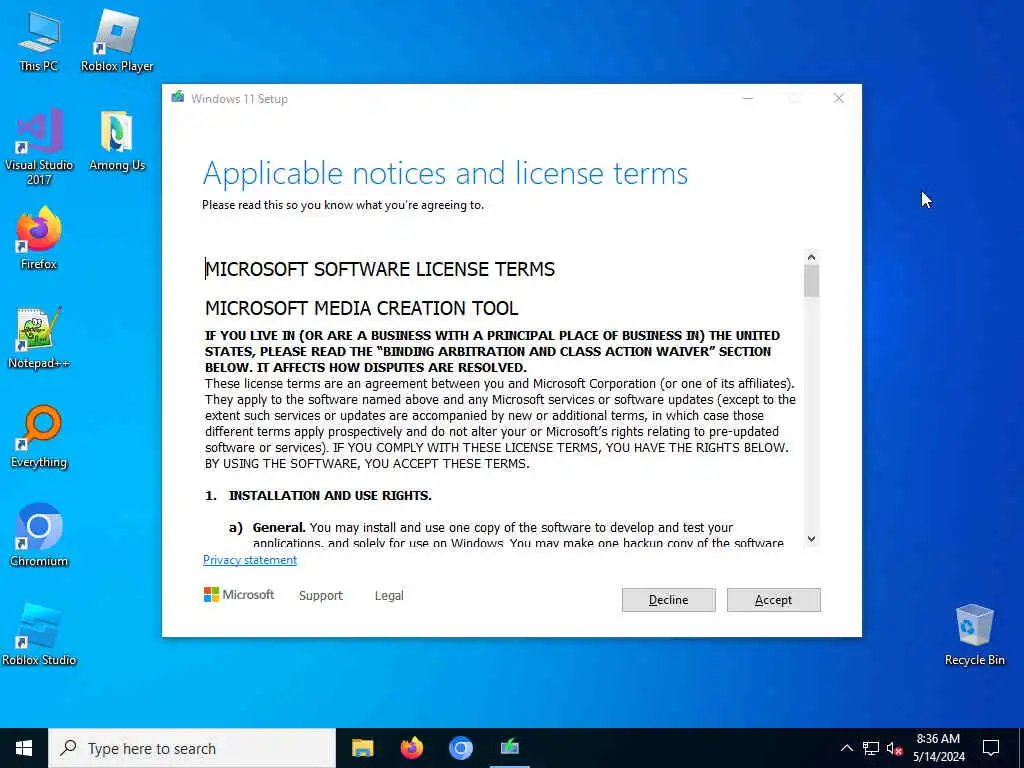Open Chromium from the taskbar
This screenshot has height=768, width=1024.
pyautogui.click(x=460, y=748)
